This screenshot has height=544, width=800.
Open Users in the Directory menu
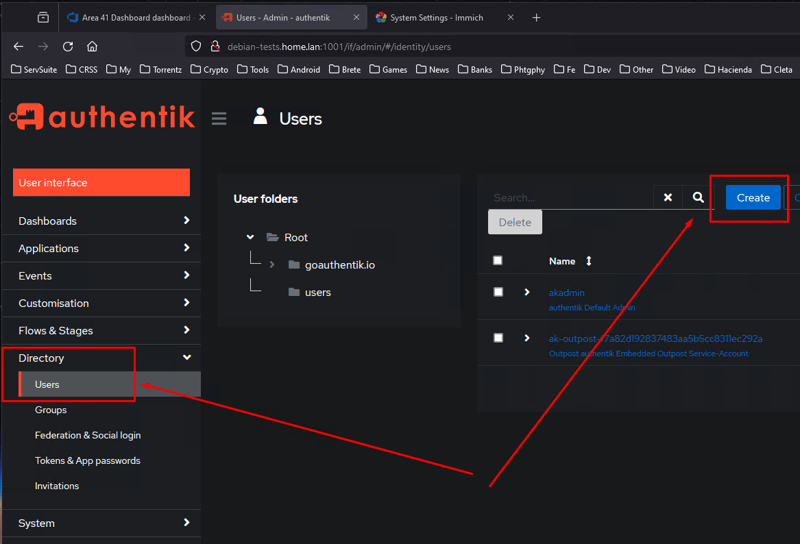click(x=109, y=384)
